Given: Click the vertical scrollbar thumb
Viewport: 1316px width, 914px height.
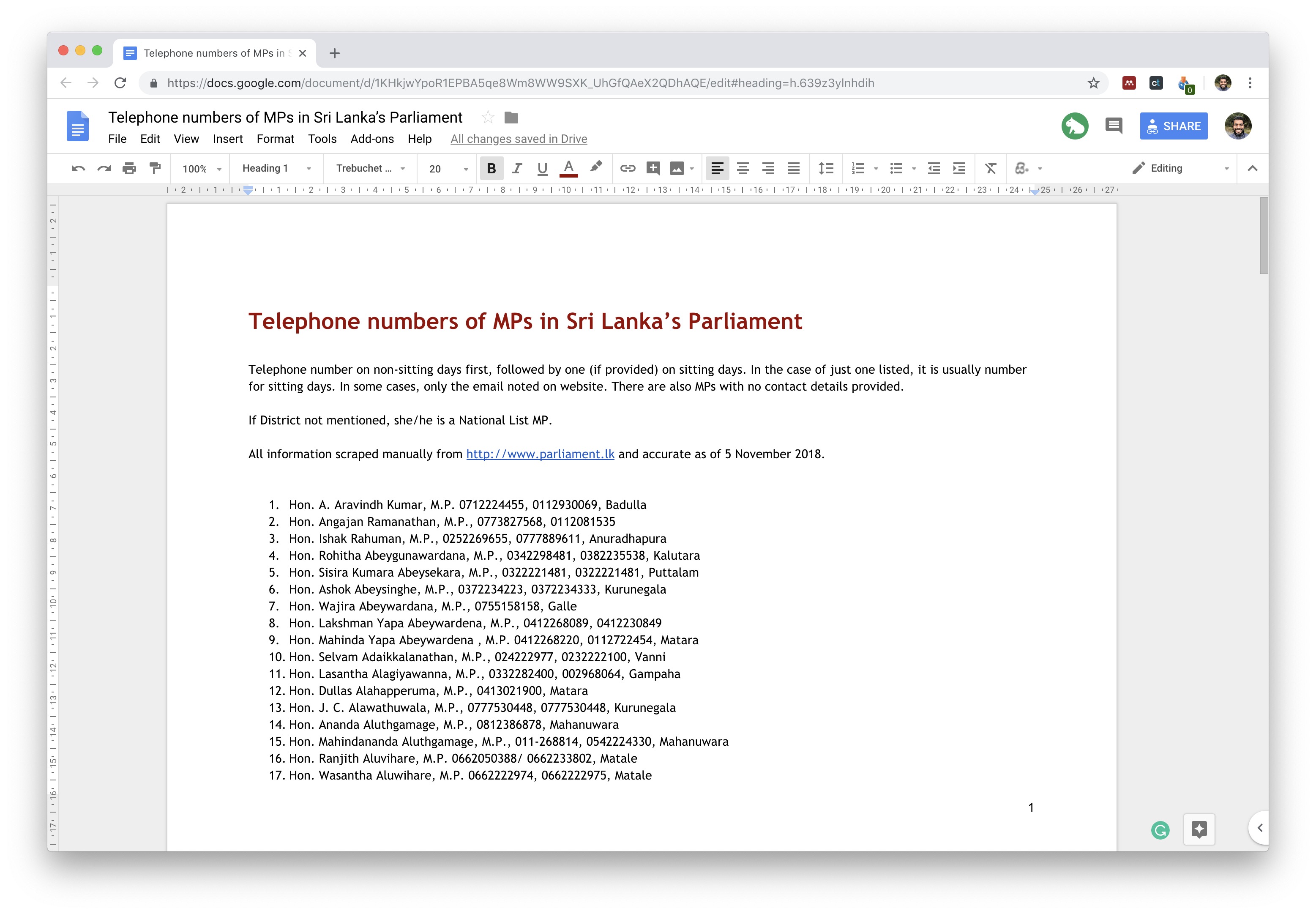Looking at the screenshot, I should point(1263,236).
